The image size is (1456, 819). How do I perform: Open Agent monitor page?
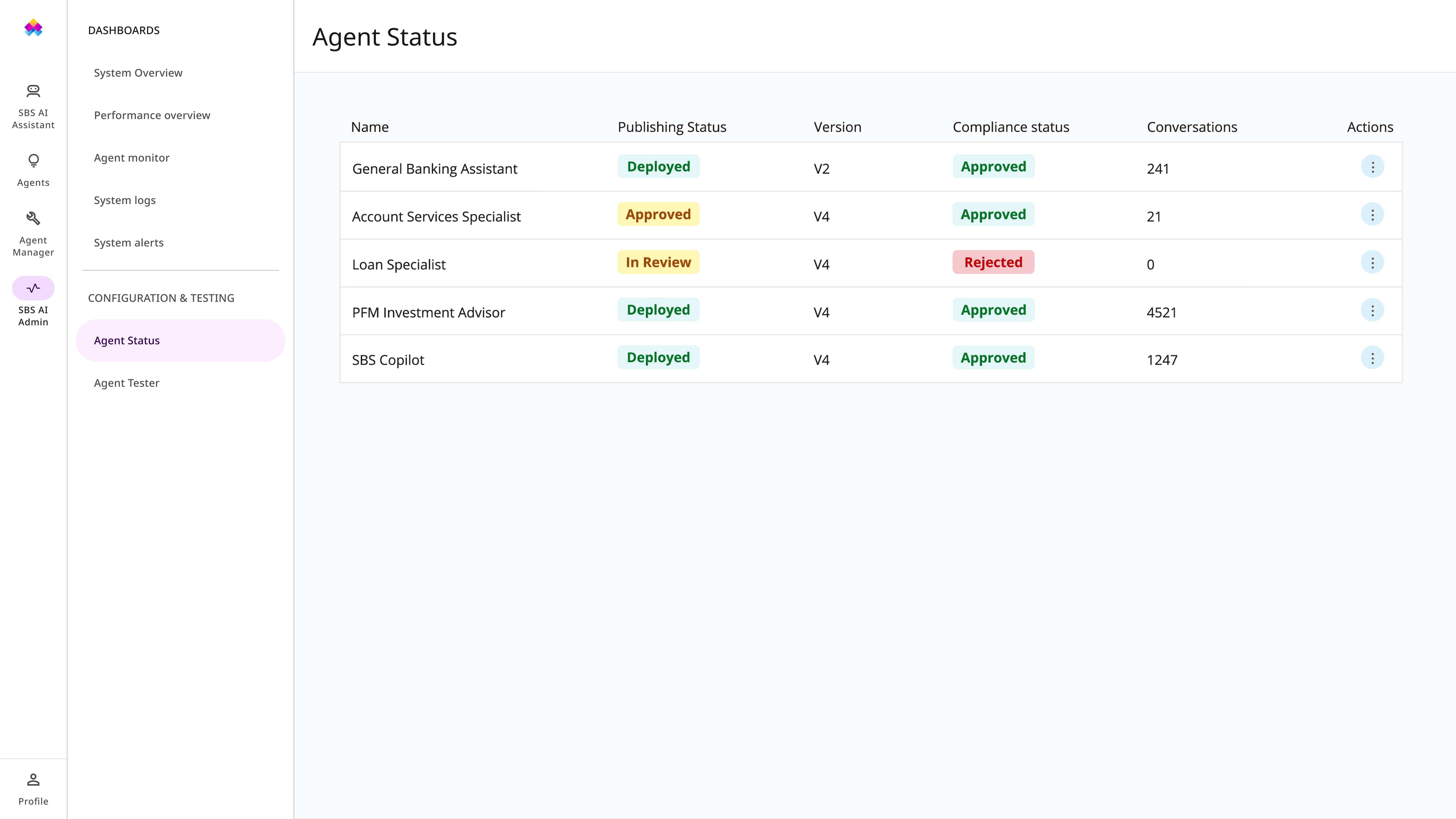click(x=132, y=158)
